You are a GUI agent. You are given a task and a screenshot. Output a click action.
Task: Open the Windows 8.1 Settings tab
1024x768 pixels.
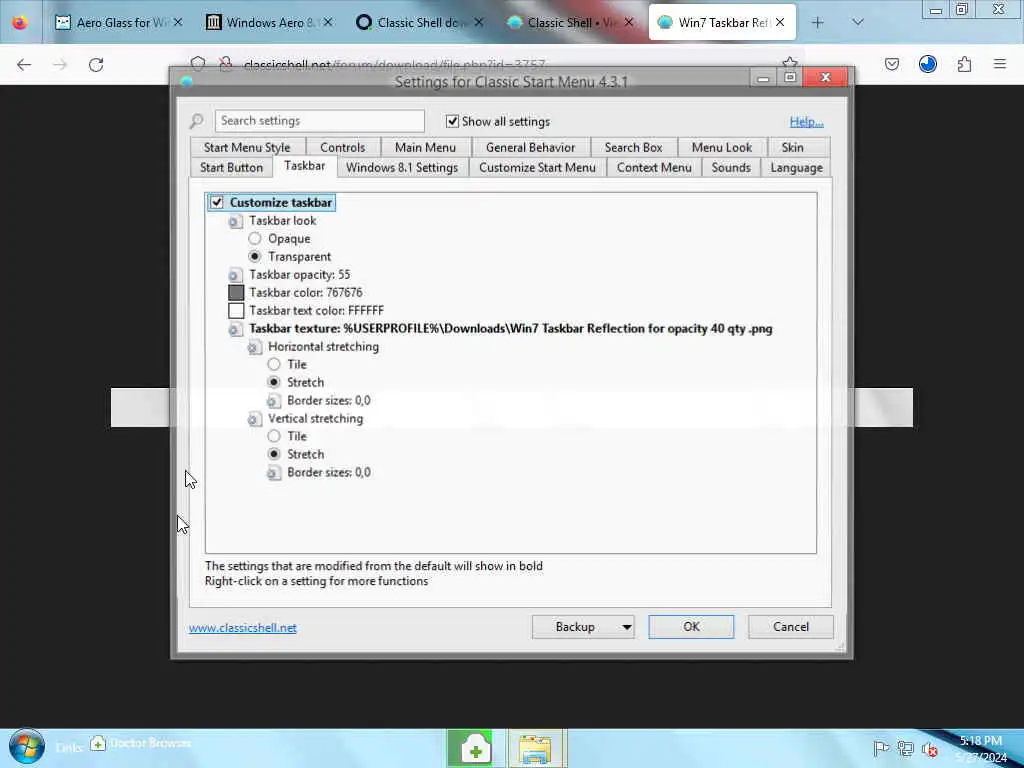(402, 168)
